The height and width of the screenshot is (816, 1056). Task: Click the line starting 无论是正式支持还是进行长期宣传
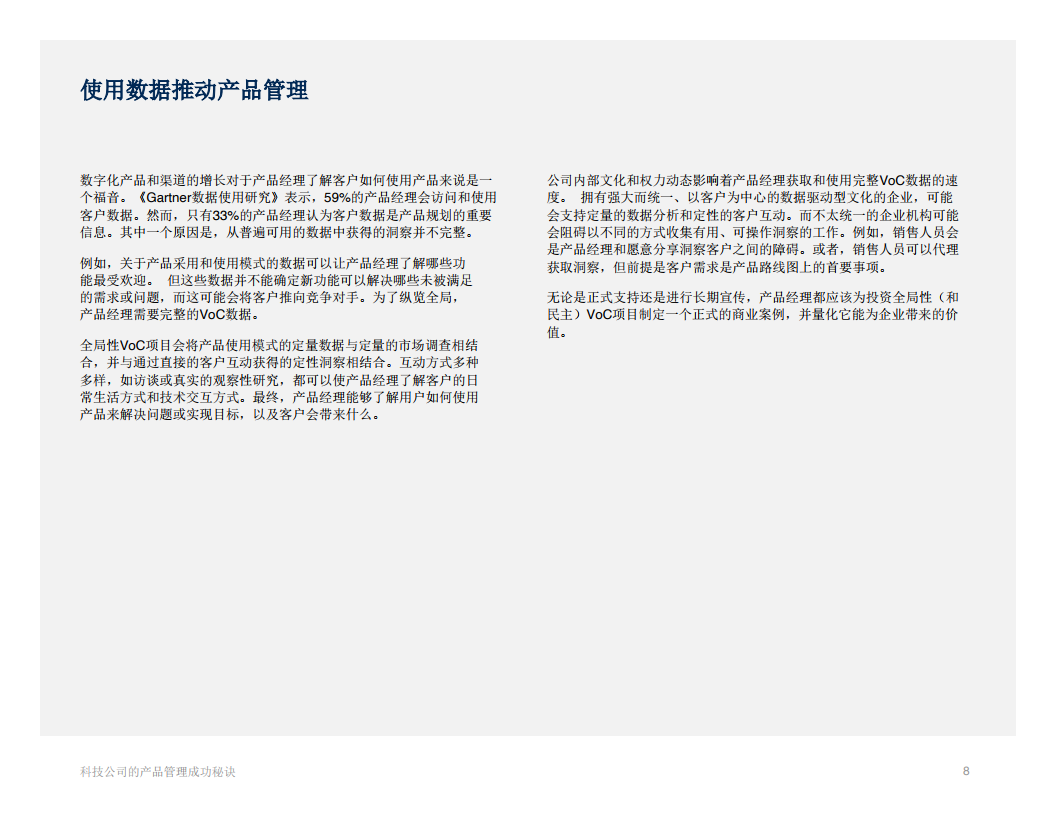coord(752,298)
